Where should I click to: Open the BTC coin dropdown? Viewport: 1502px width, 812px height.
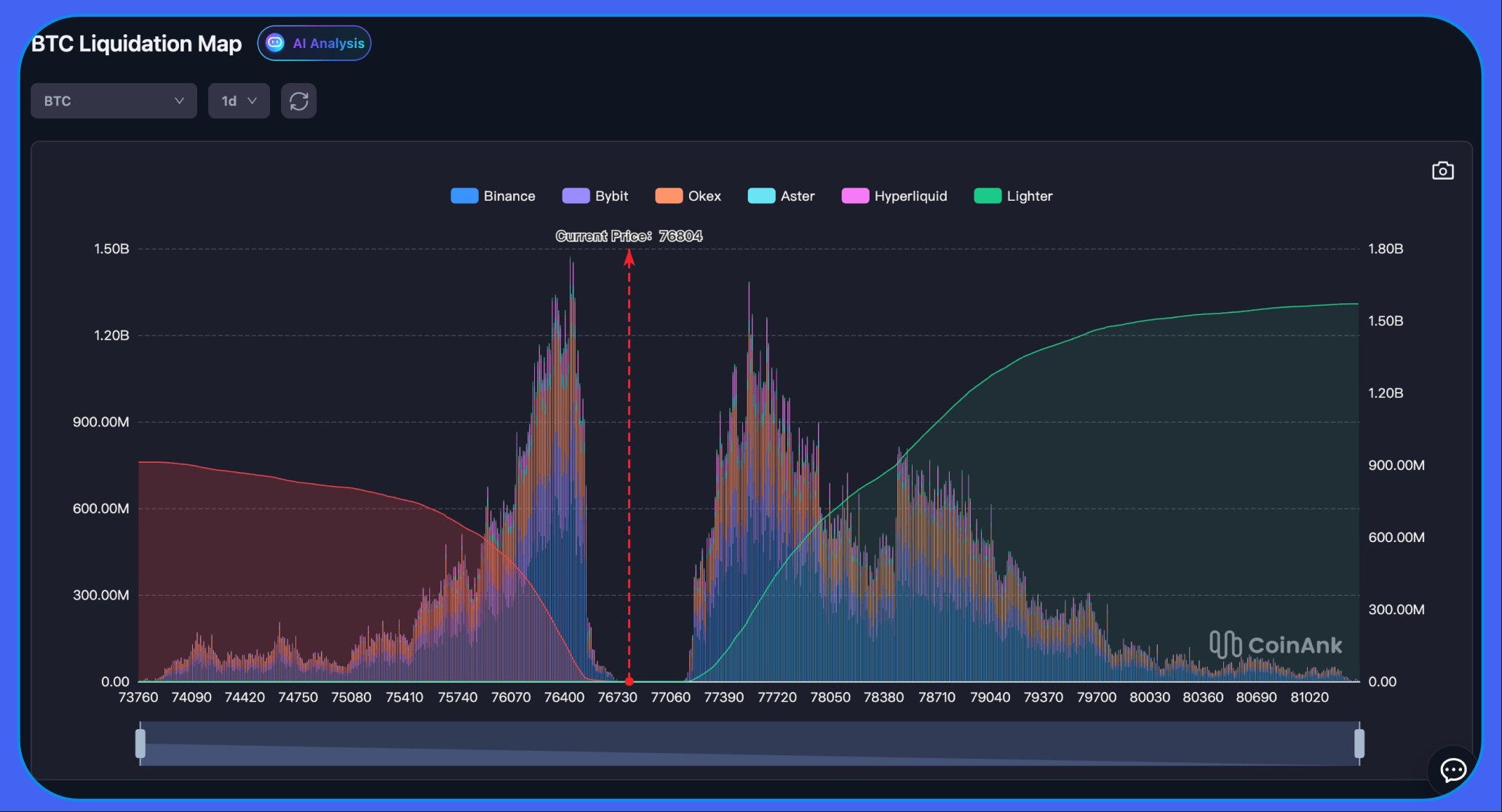114,100
